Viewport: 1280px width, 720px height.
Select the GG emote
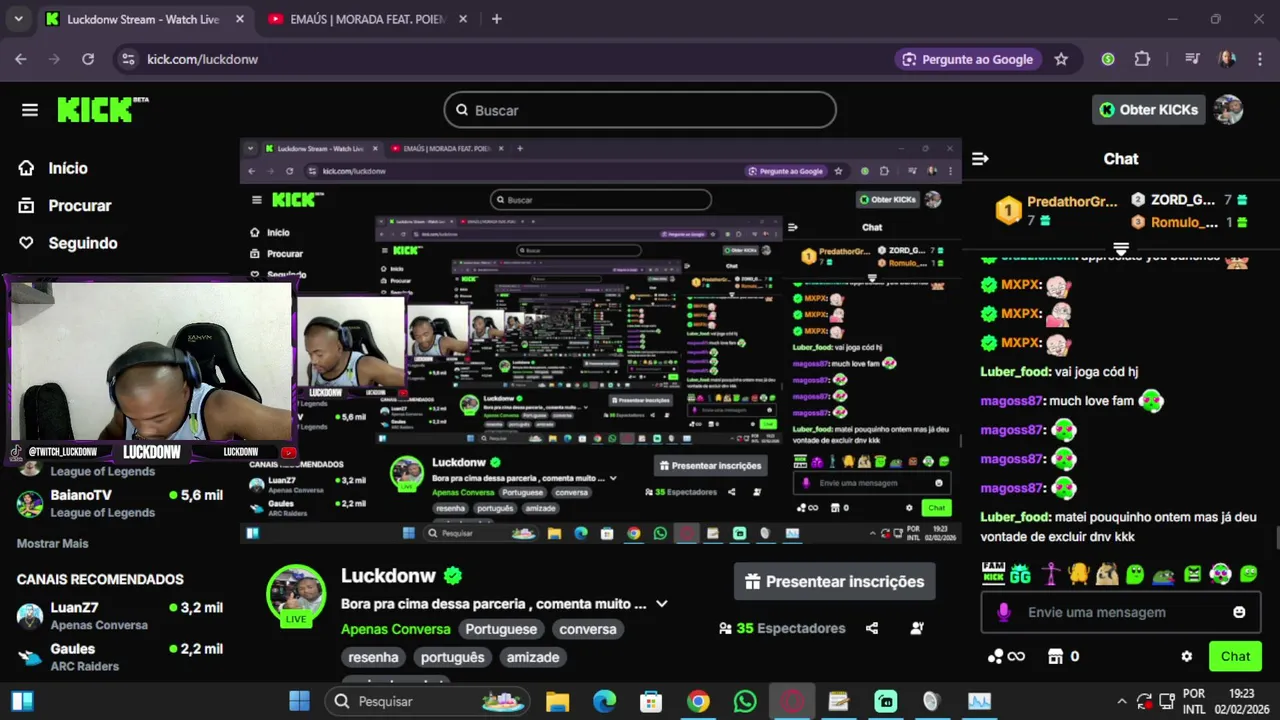pyautogui.click(x=1020, y=574)
